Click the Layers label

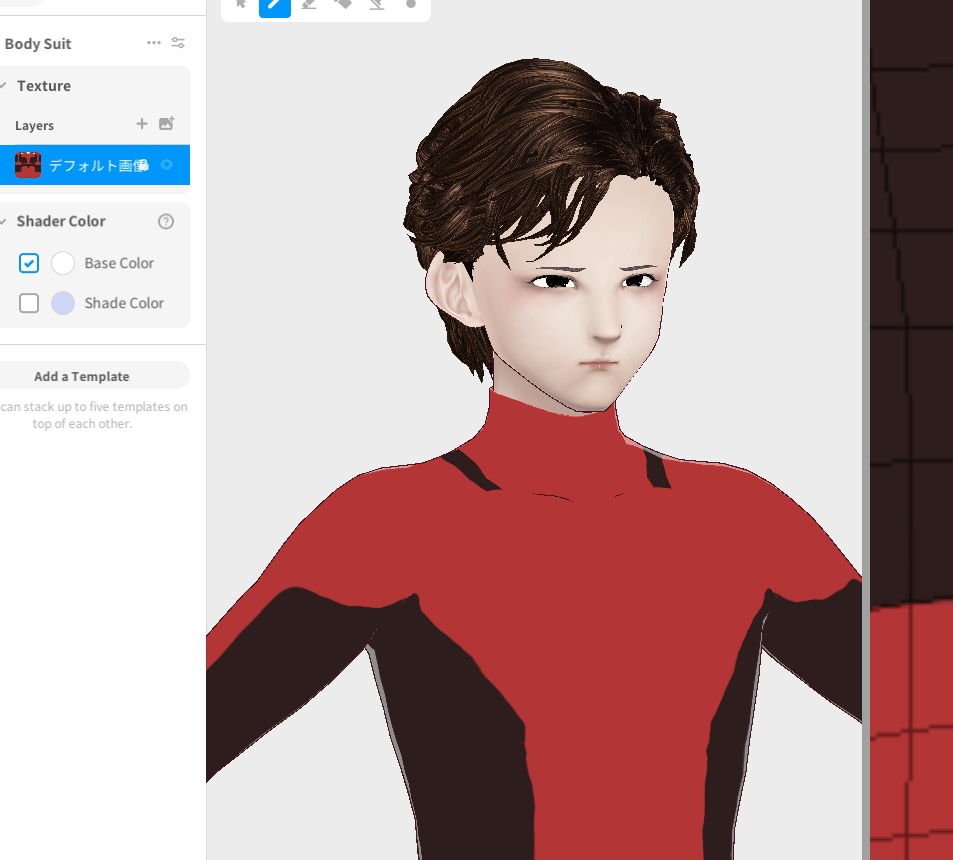click(x=35, y=126)
